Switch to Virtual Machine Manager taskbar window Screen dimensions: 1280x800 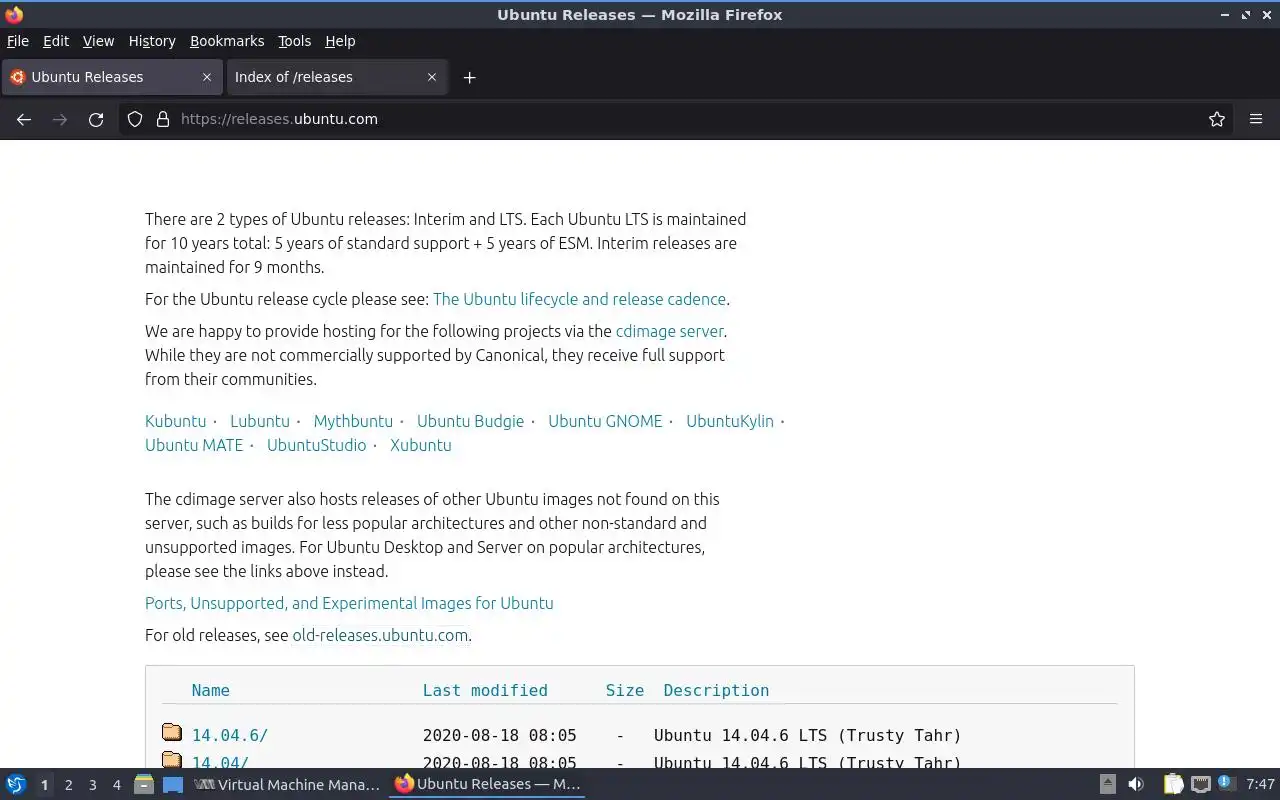(x=287, y=784)
